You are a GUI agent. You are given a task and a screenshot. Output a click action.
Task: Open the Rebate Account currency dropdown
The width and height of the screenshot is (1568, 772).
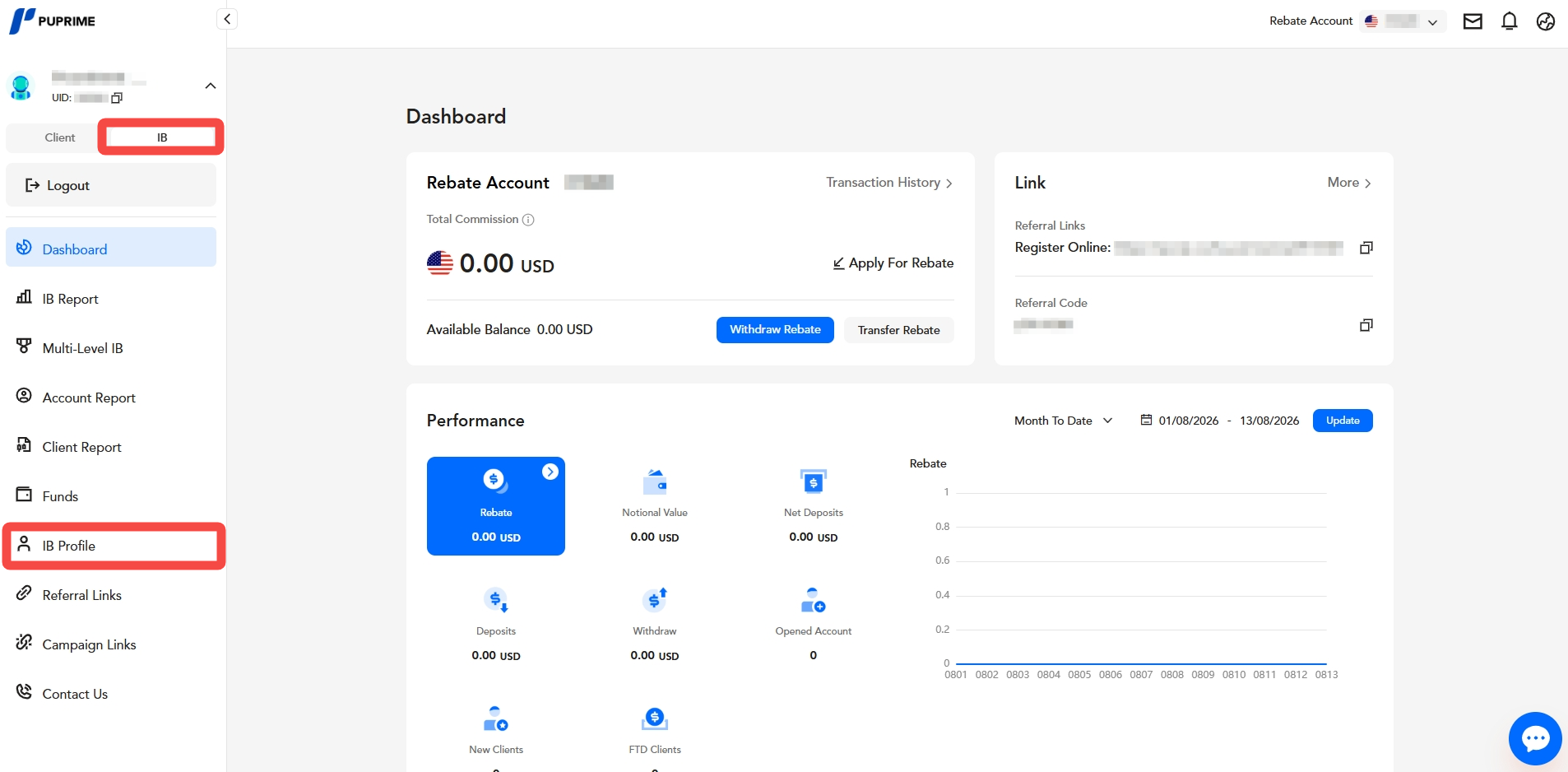point(1401,21)
